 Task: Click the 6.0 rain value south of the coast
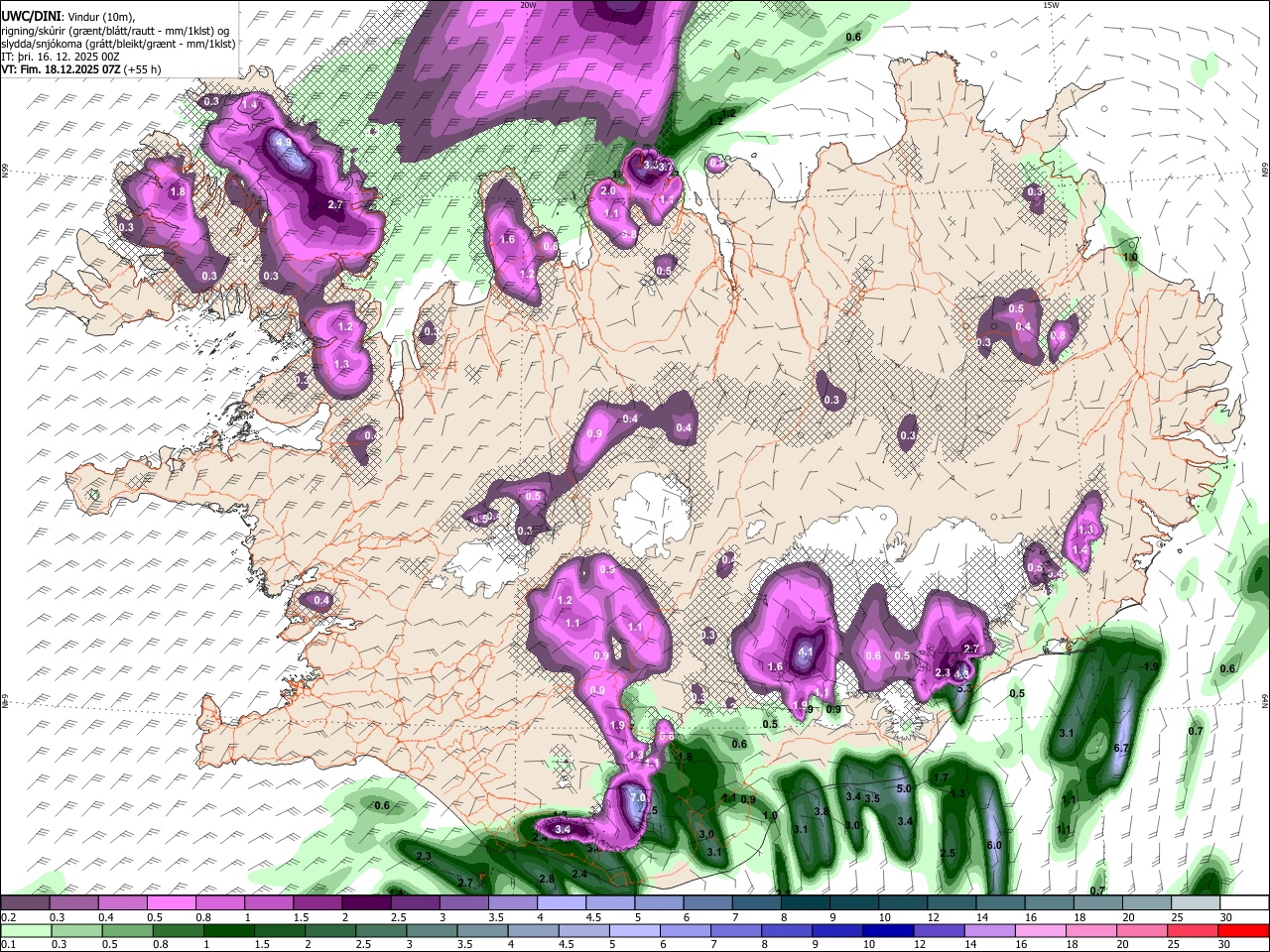click(x=995, y=845)
